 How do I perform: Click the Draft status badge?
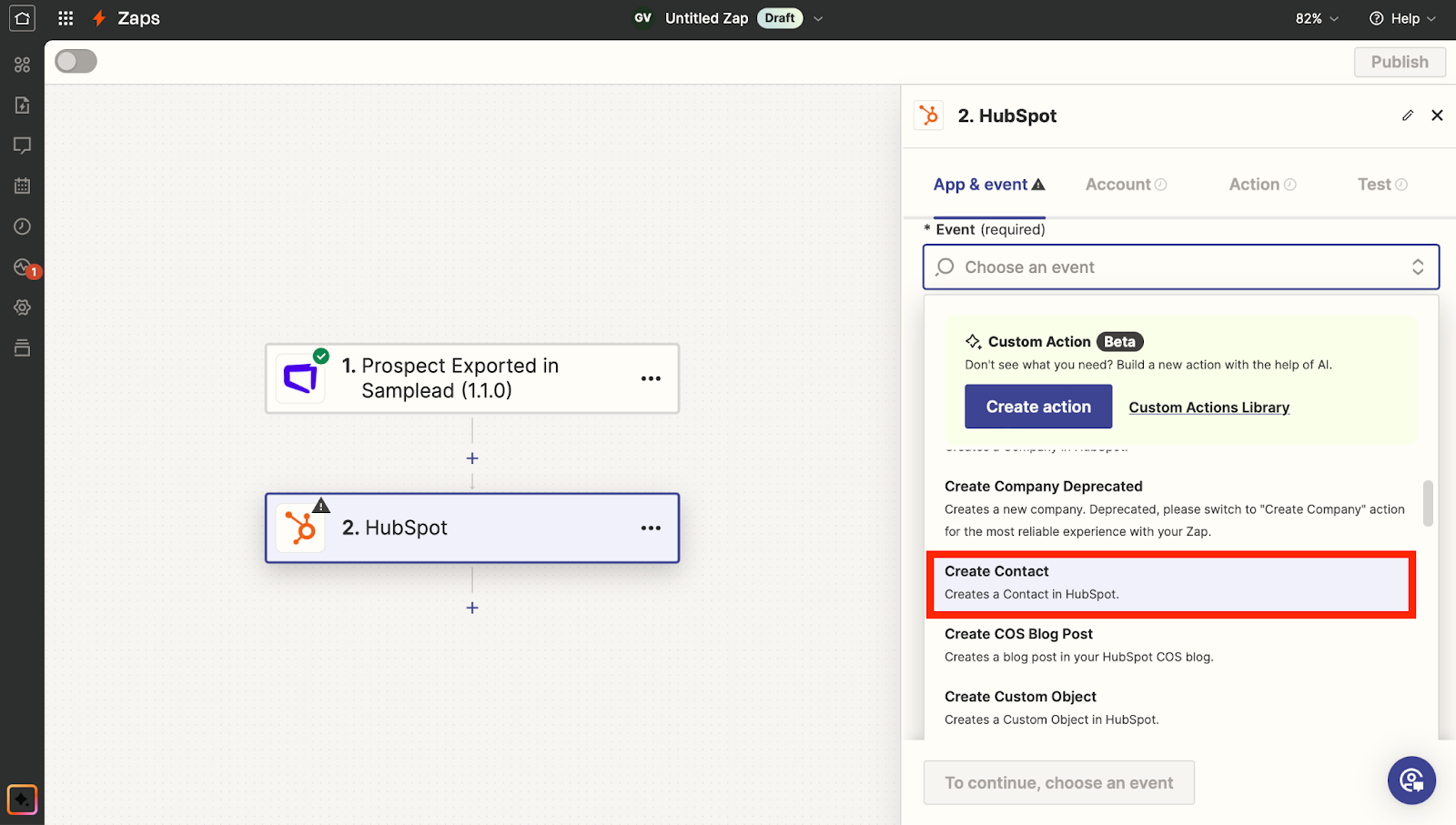click(x=780, y=18)
